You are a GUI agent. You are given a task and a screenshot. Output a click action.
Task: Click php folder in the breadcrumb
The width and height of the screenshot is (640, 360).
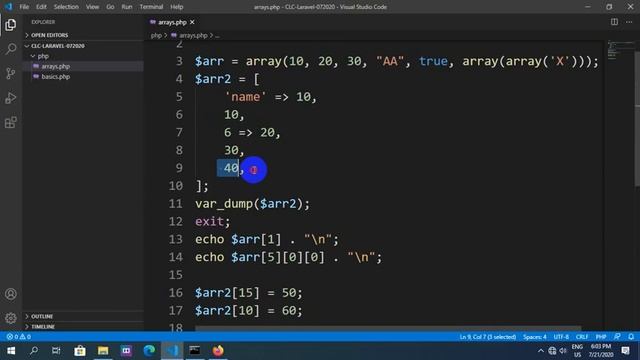[156, 36]
